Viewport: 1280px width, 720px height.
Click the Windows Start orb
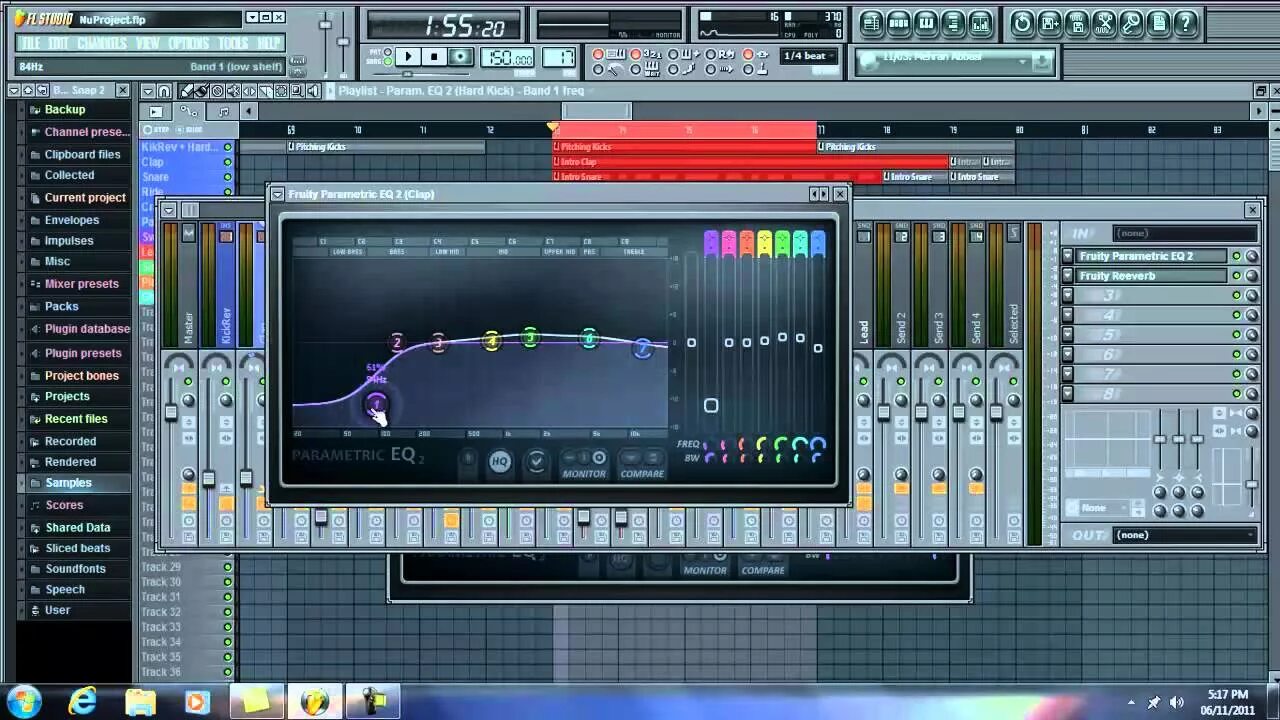coord(23,701)
